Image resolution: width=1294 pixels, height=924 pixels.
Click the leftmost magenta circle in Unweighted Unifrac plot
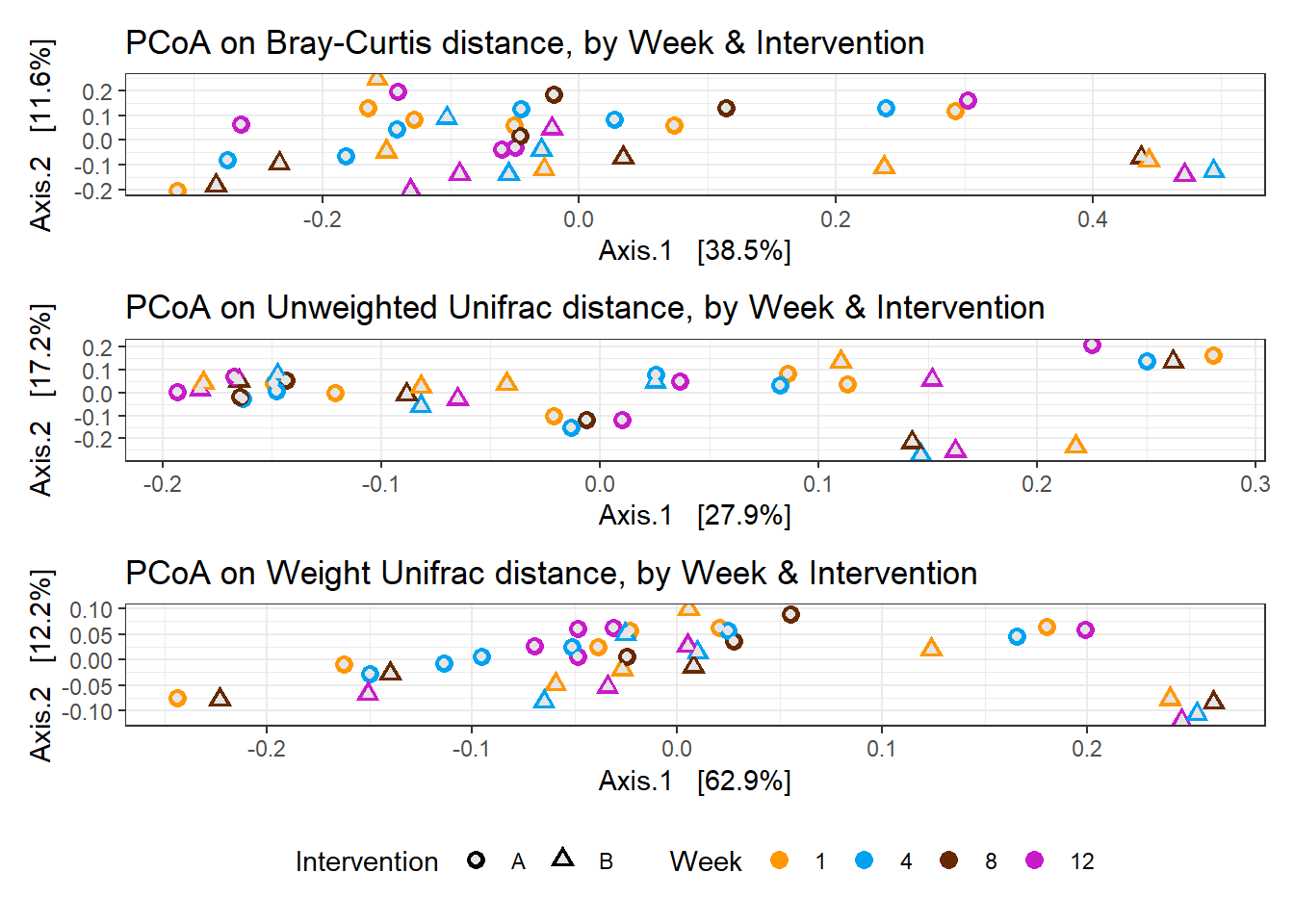coord(177,392)
